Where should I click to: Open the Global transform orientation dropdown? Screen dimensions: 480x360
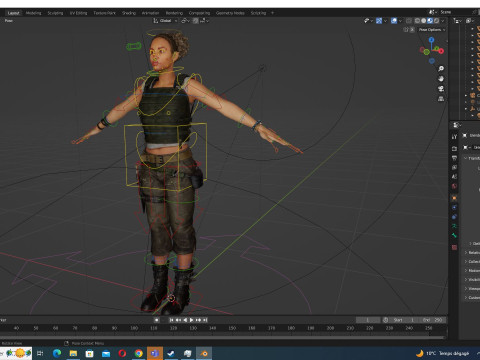tap(165, 21)
